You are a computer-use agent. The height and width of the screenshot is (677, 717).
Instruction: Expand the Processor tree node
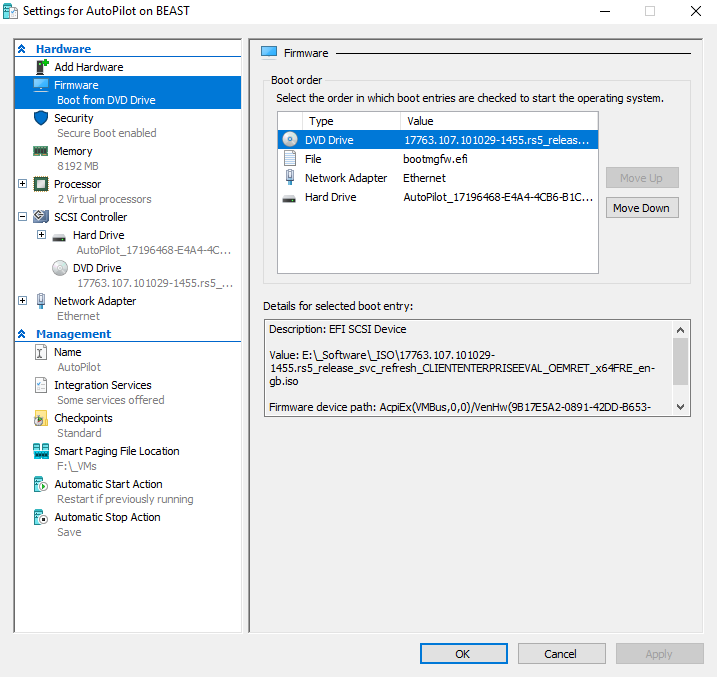point(22,184)
